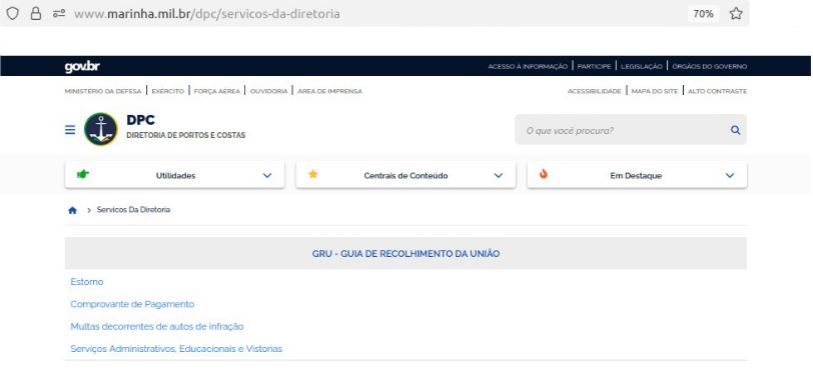Open Acesso à Informação link

[528, 66]
